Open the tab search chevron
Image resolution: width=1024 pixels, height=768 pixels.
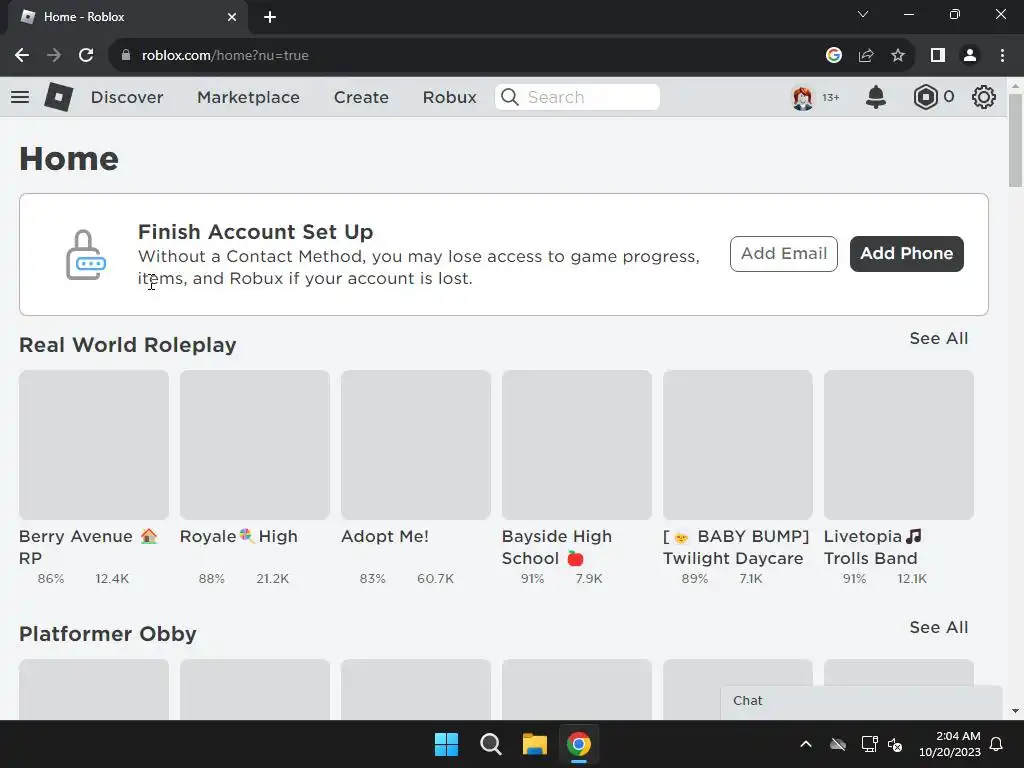863,14
